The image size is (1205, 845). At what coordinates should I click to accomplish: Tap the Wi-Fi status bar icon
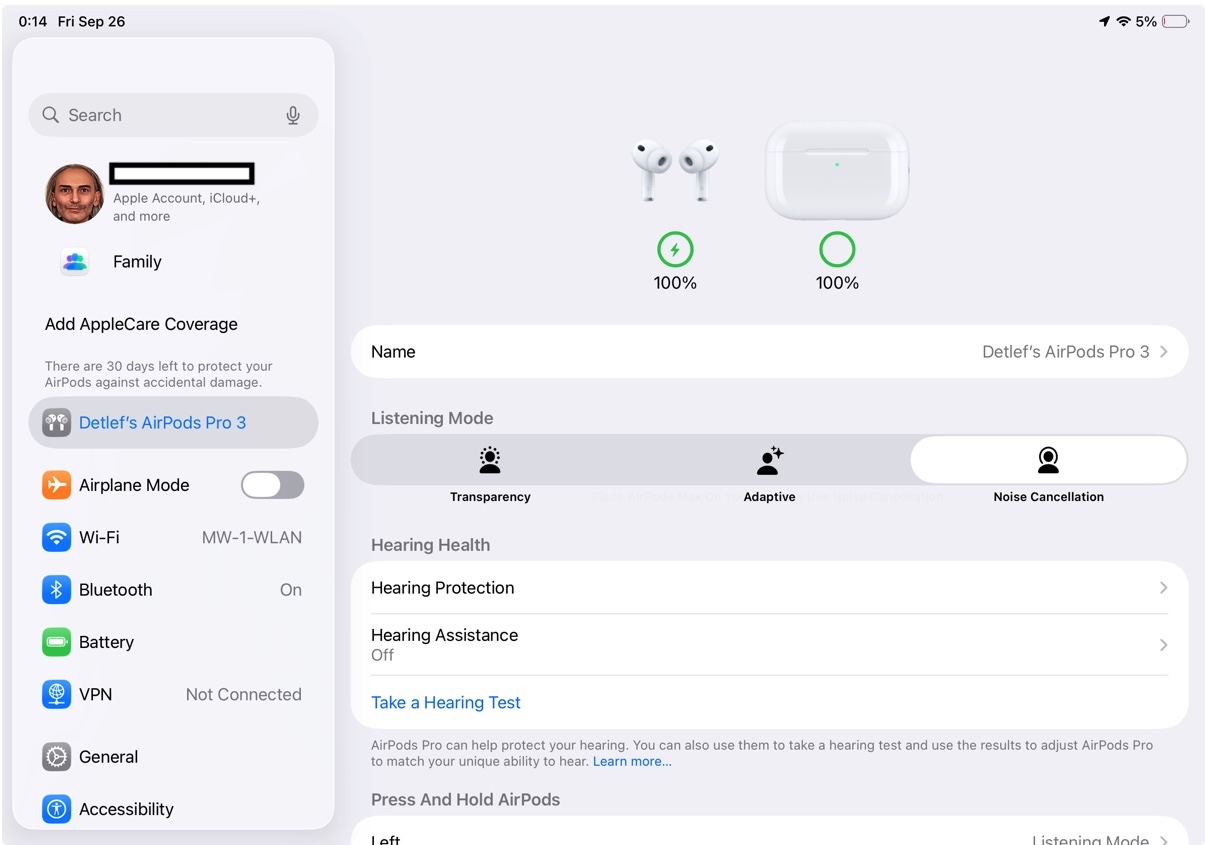(x=1124, y=21)
